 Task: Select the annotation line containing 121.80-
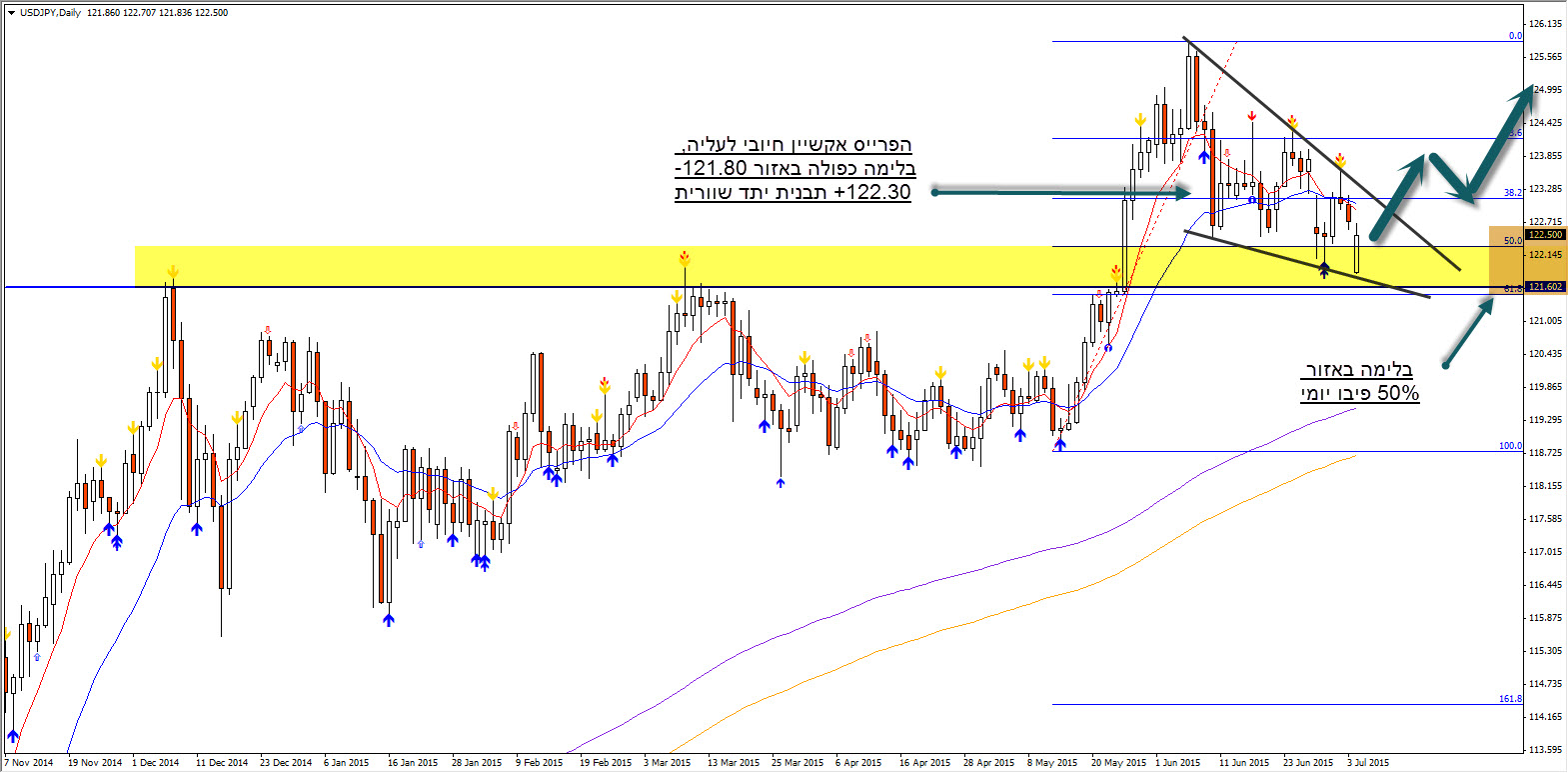click(x=795, y=168)
